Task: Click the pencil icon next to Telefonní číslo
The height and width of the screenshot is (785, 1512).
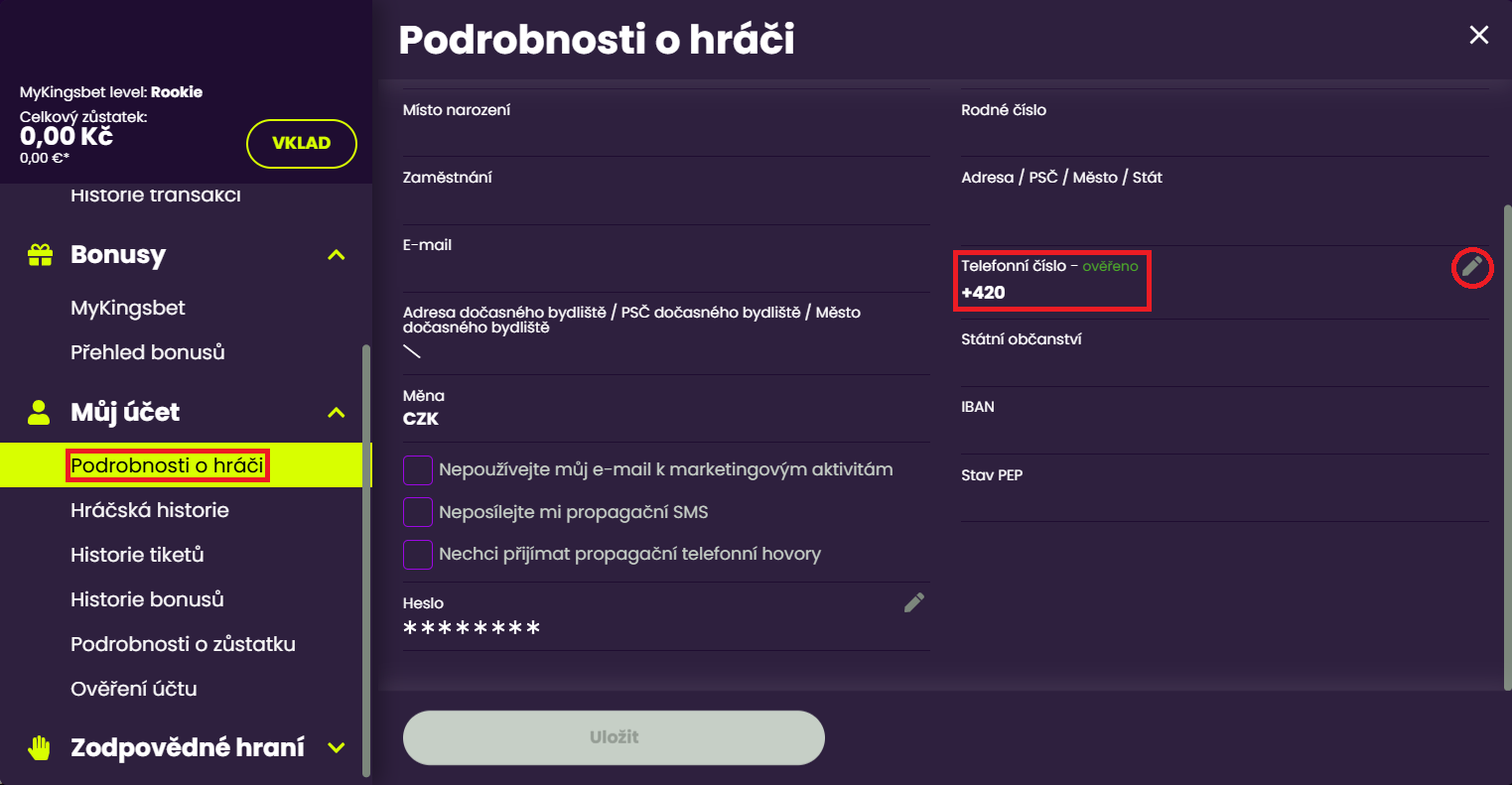Action: click(1472, 266)
